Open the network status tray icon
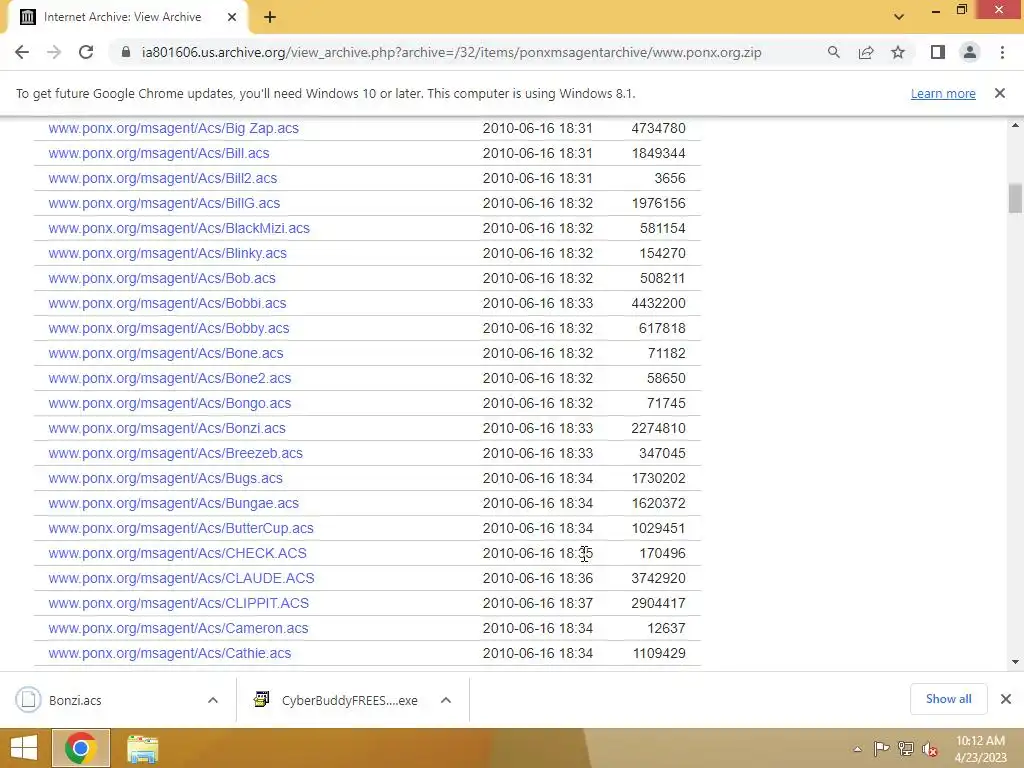The image size is (1024, 768). (906, 748)
